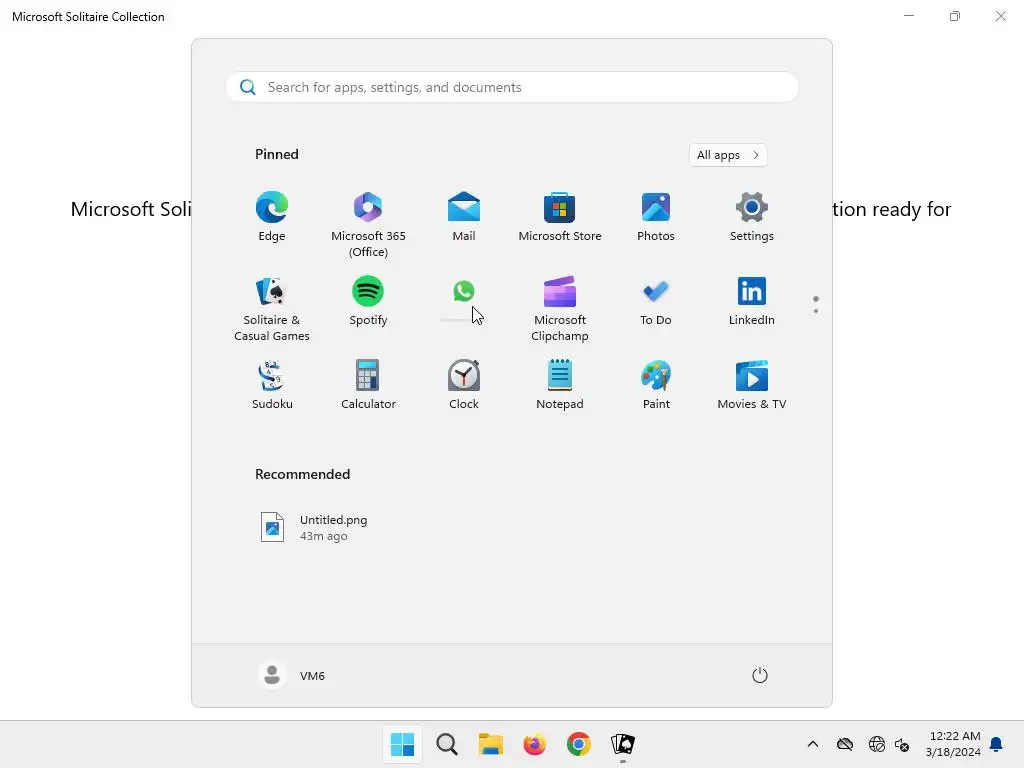Click the muted volume tray icon

(902, 744)
